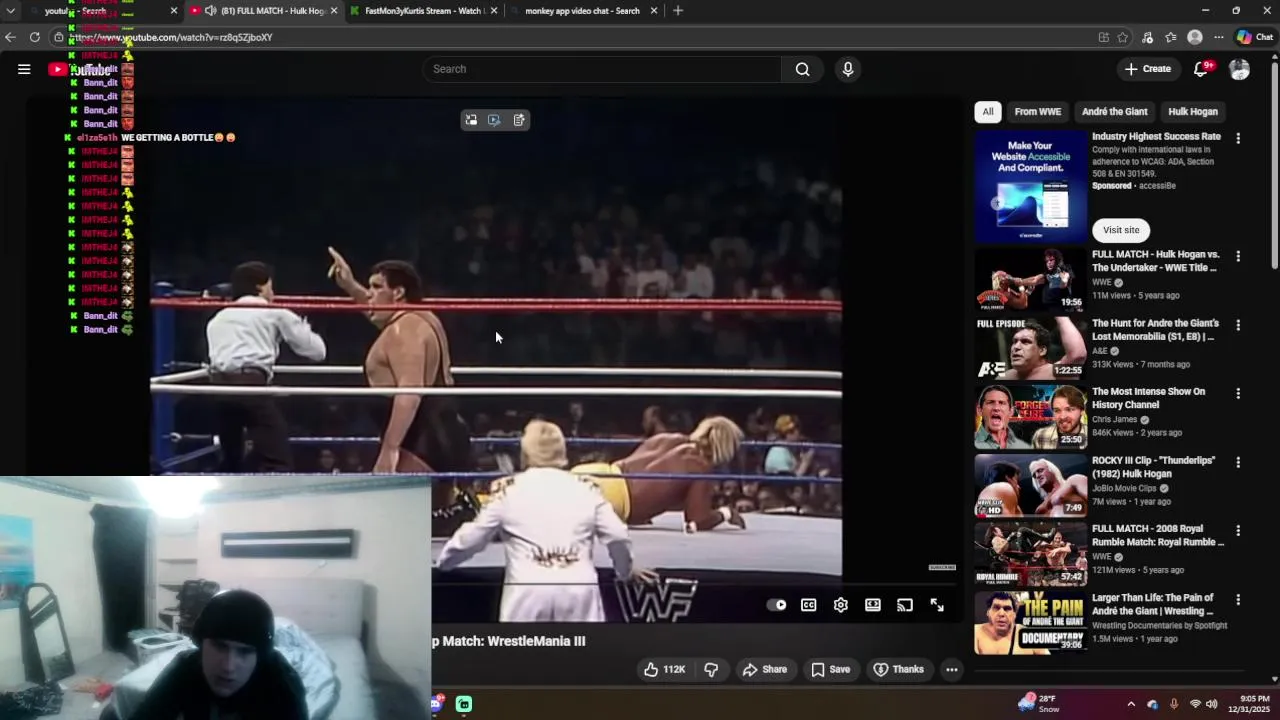Select the From WWE filter chip

click(1038, 112)
